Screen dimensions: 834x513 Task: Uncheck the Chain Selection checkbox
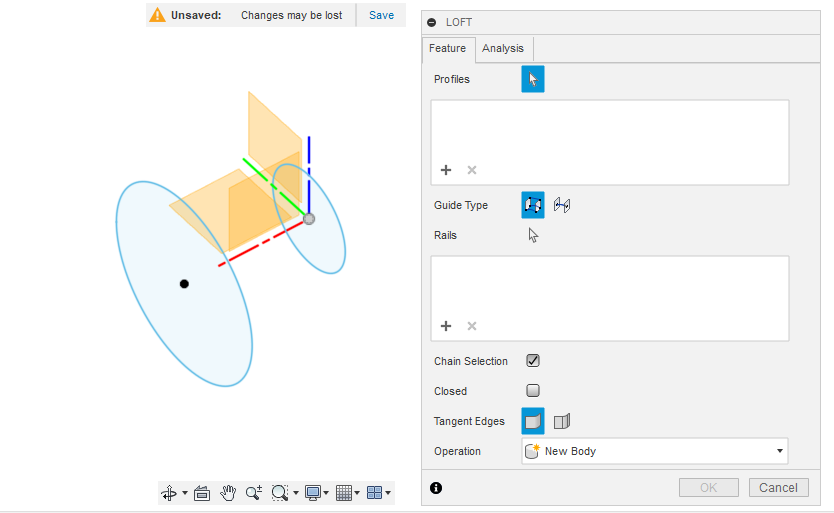pyautogui.click(x=533, y=361)
